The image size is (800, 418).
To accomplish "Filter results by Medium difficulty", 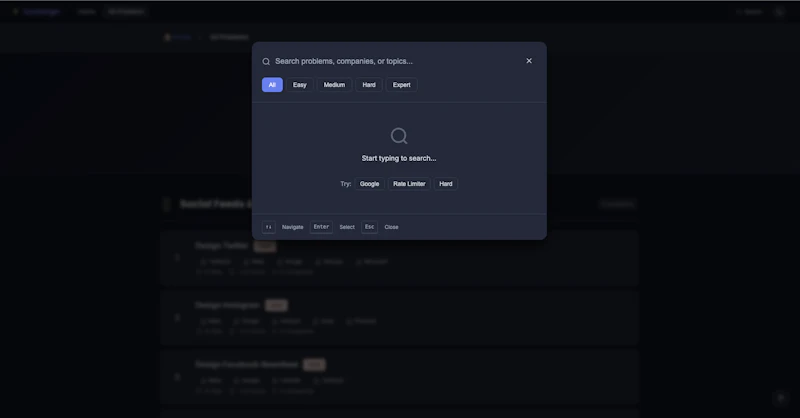I will [334, 85].
